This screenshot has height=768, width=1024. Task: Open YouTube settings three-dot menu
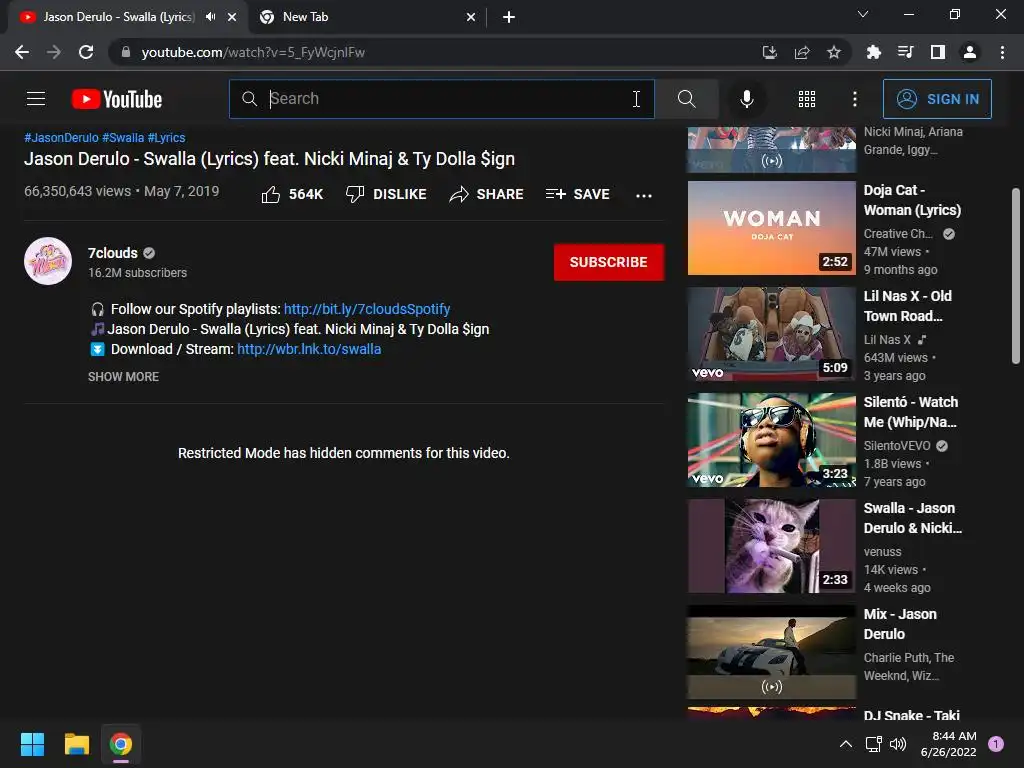point(854,99)
